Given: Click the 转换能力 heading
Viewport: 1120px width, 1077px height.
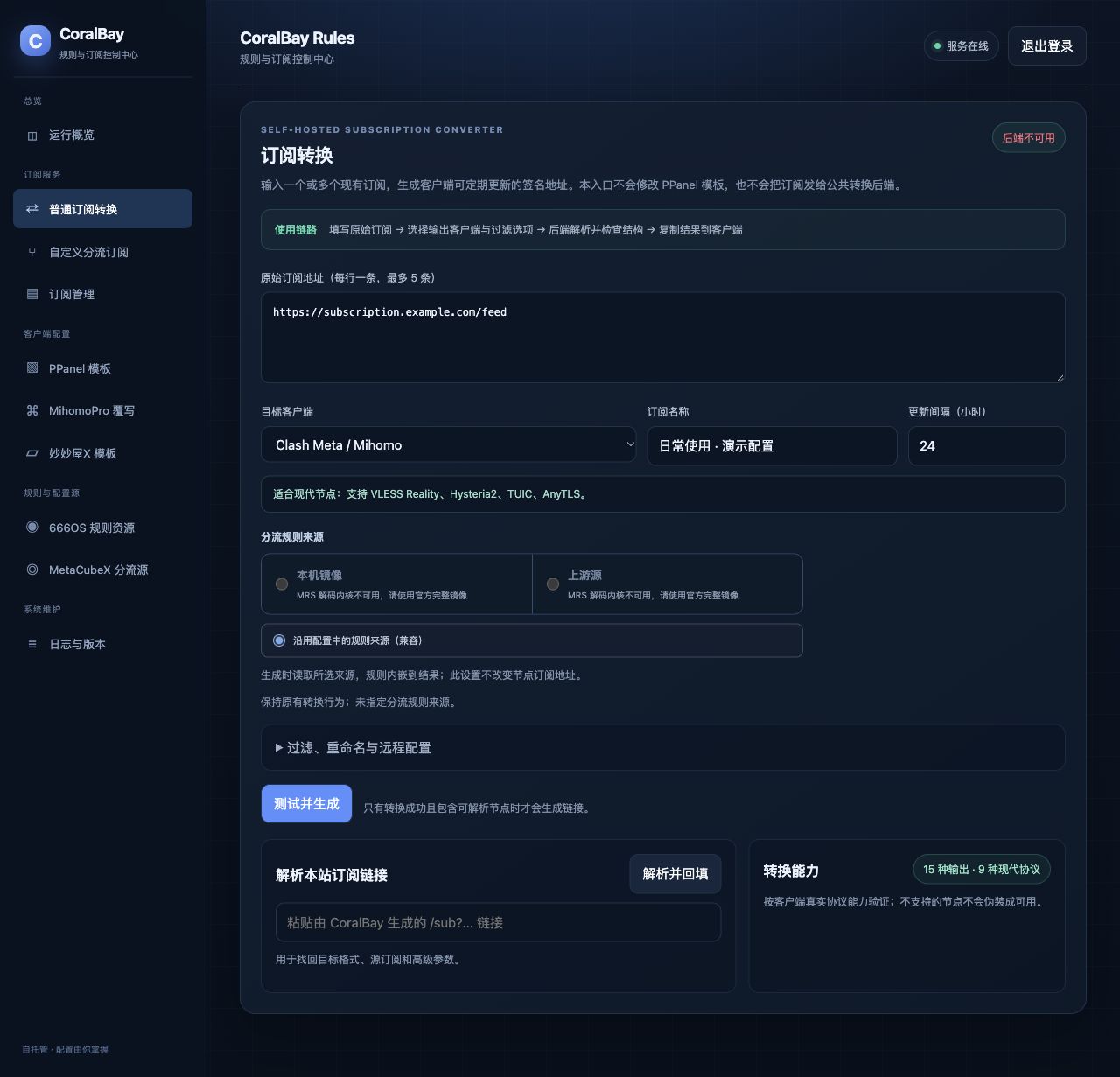Looking at the screenshot, I should 791,871.
